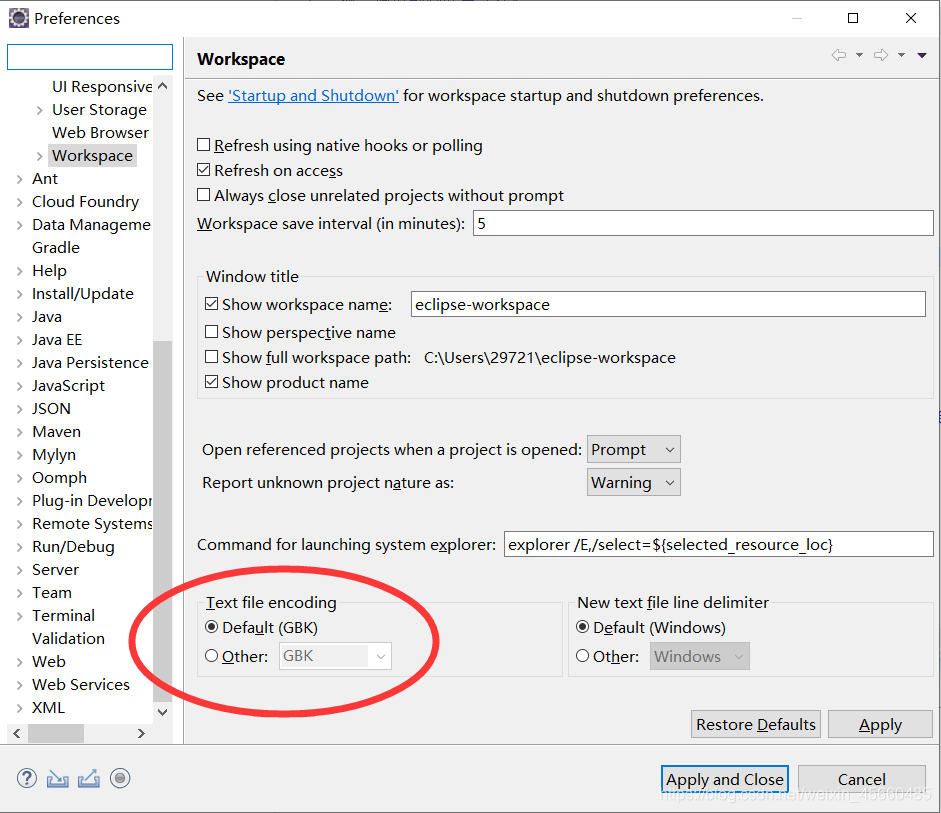Open Help using the question mark icon

[26, 777]
